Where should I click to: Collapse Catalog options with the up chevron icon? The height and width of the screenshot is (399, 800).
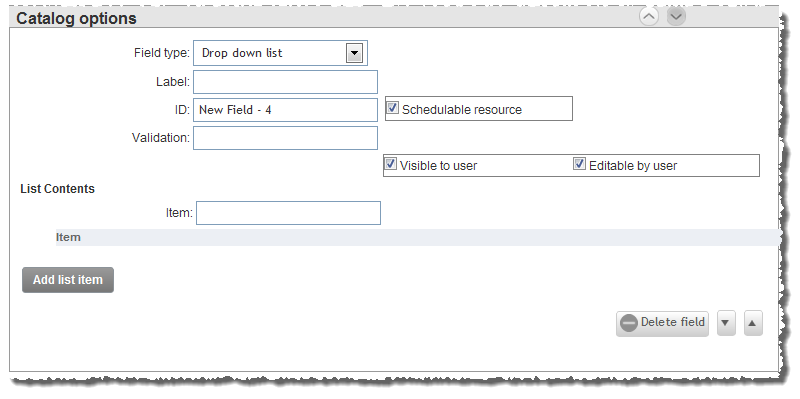coord(648,17)
